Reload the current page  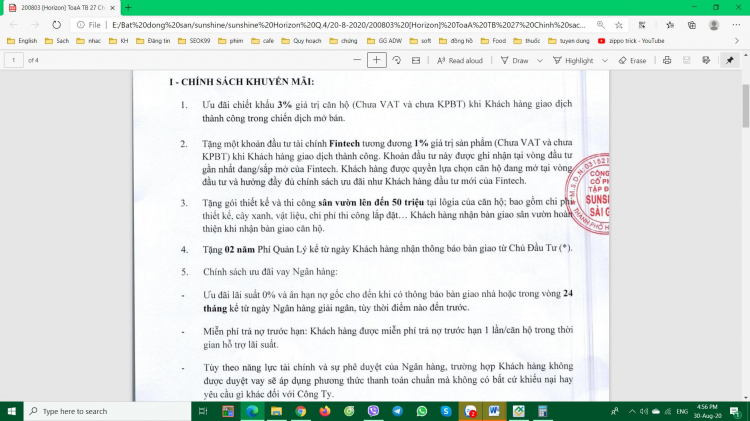pos(56,25)
